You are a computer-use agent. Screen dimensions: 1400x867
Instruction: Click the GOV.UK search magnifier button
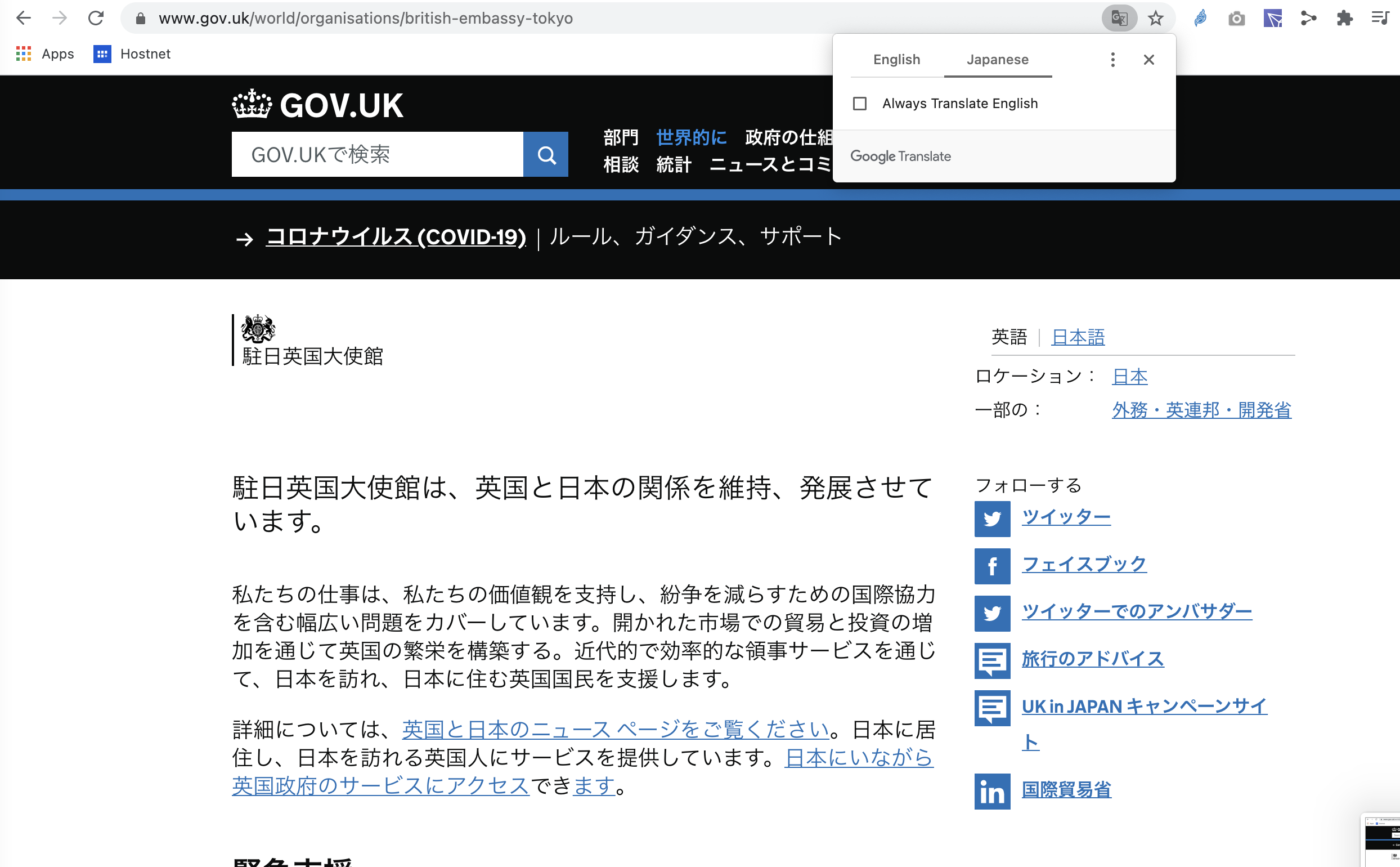click(x=546, y=154)
